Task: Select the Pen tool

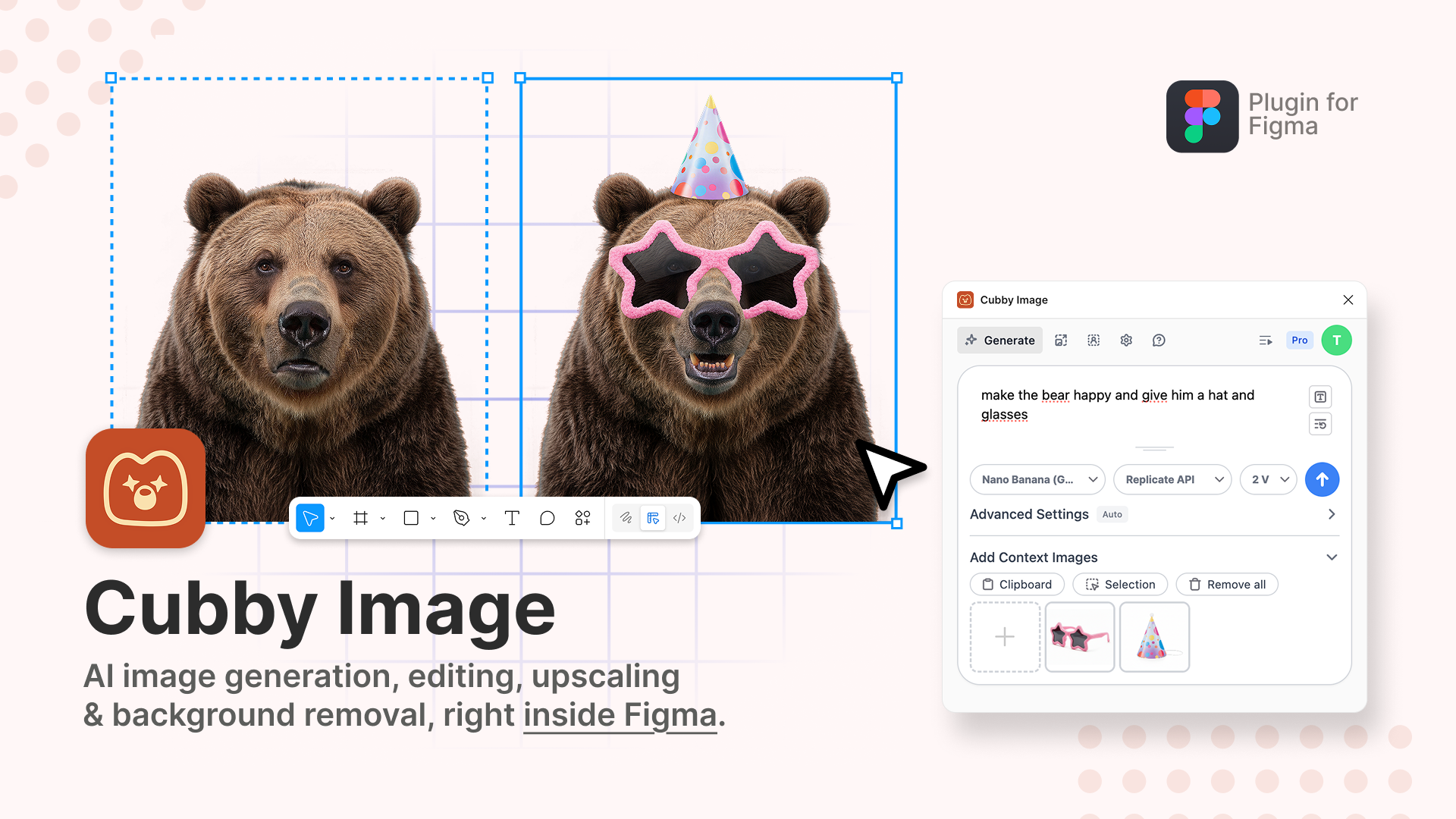Action: tap(462, 518)
